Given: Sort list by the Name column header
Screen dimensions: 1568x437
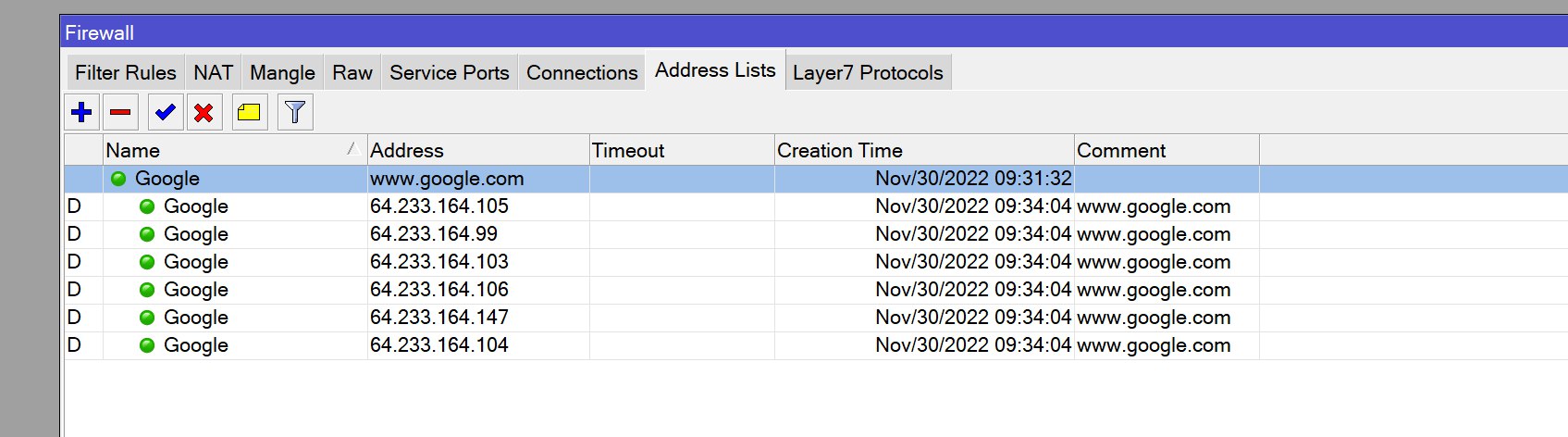Looking at the screenshot, I should [x=235, y=150].
